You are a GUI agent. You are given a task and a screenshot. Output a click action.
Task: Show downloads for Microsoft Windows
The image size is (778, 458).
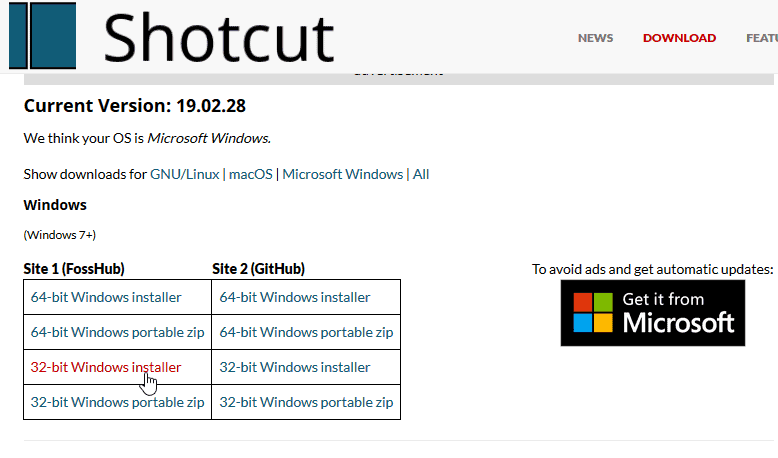tap(342, 174)
